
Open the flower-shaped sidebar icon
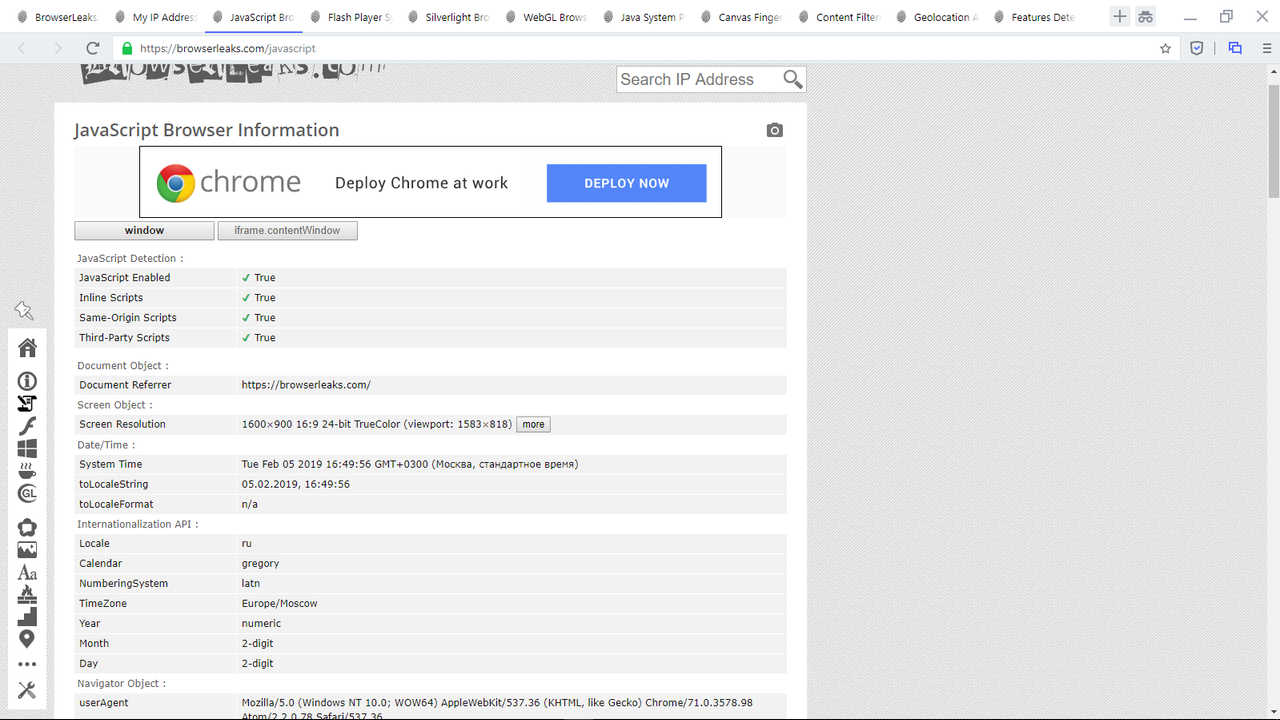click(x=27, y=527)
